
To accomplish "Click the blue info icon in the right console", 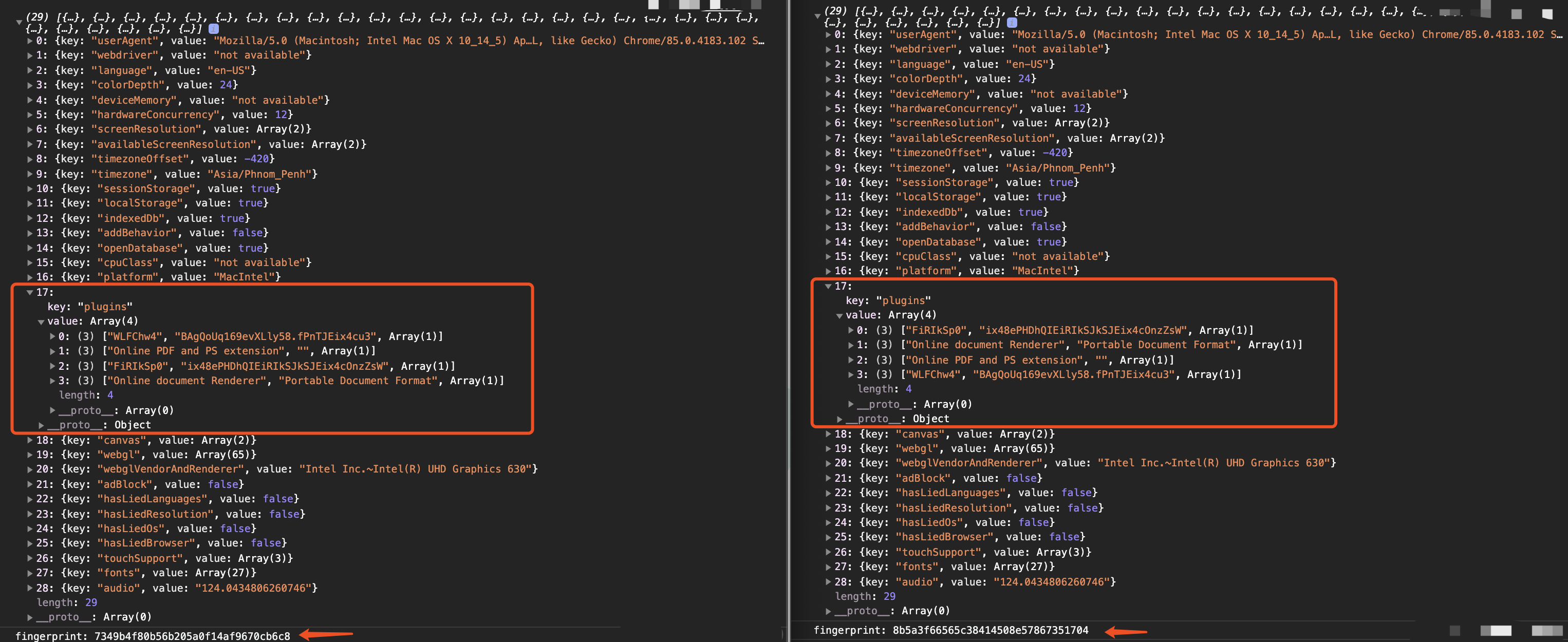I will (x=1012, y=23).
